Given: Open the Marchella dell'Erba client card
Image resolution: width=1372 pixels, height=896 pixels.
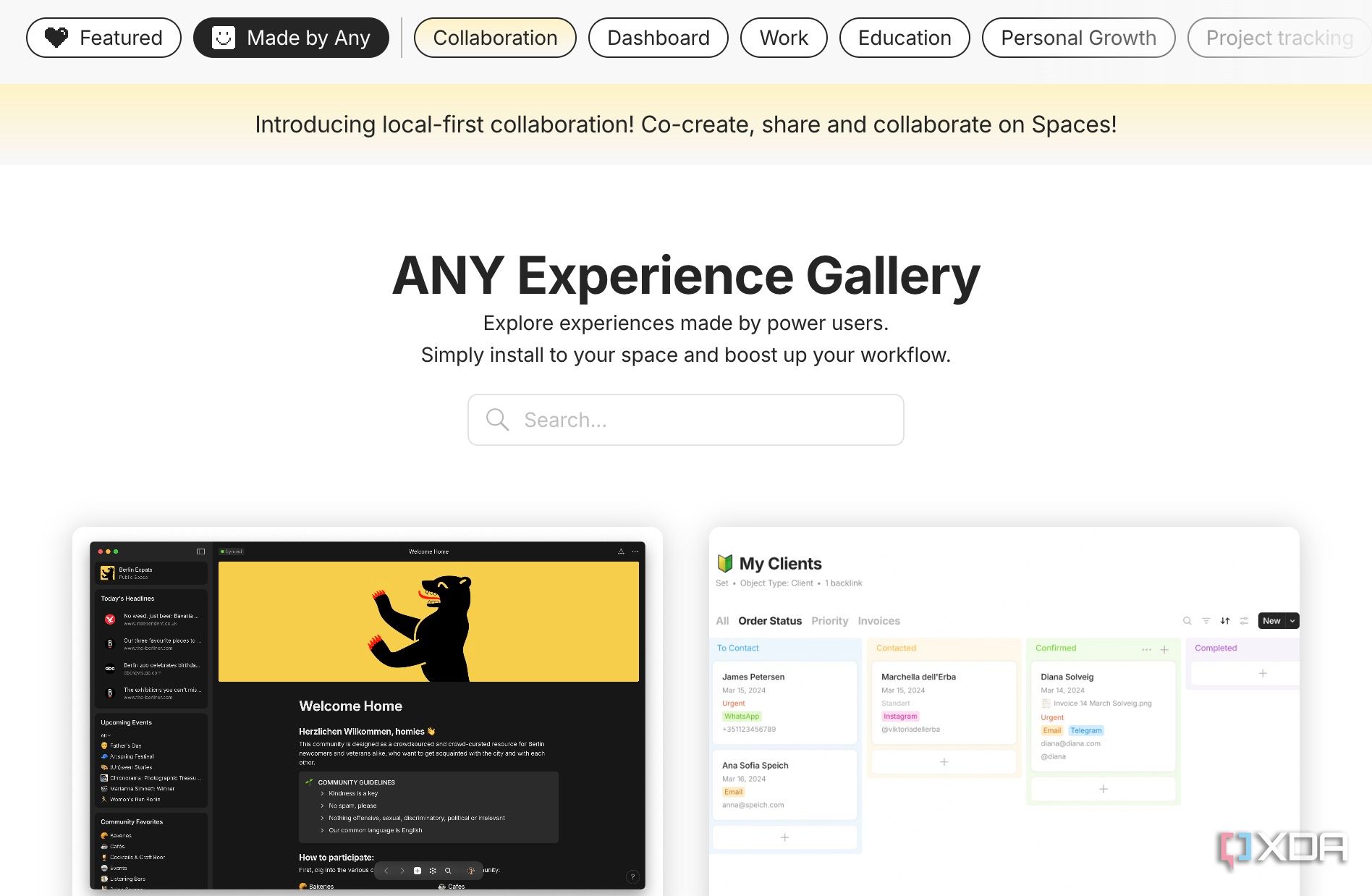Looking at the screenshot, I should pos(944,702).
